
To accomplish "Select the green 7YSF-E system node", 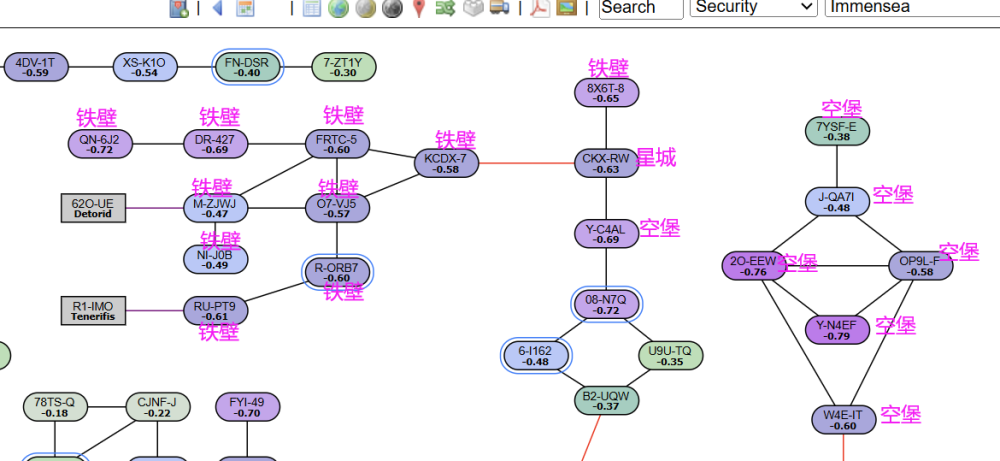I will 837,131.
